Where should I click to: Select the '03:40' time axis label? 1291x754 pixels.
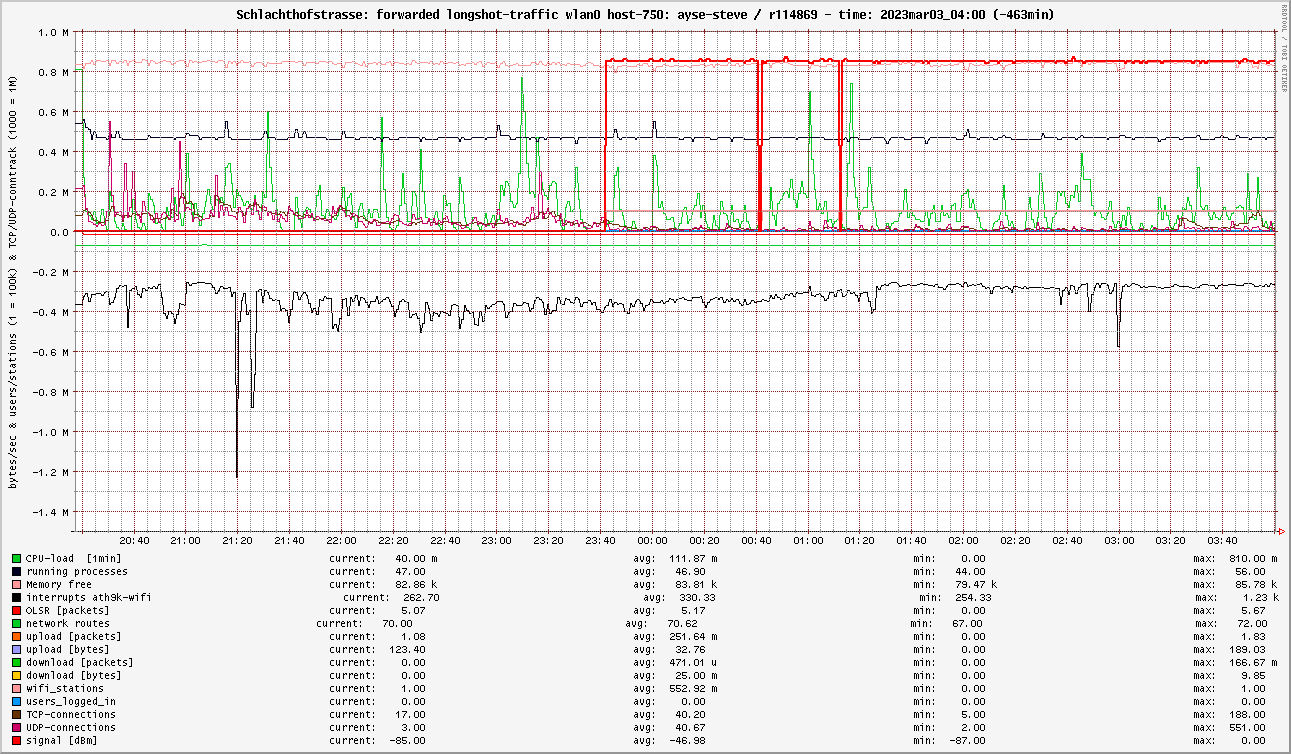pos(1223,540)
